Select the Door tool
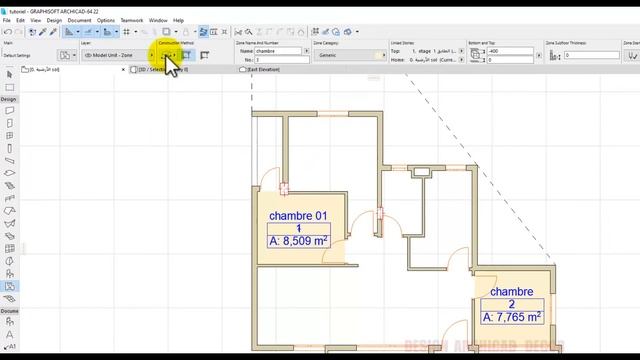Image resolution: width=640 pixels, height=360 pixels. coord(9,123)
